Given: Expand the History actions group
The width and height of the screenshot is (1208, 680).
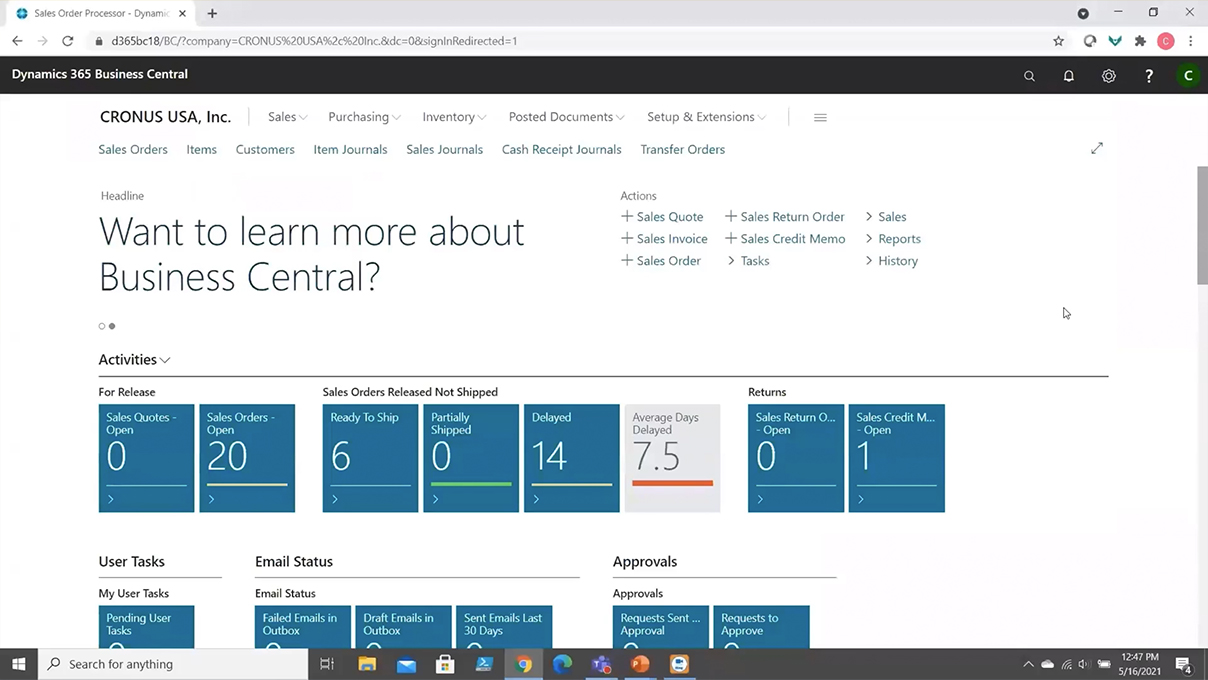Looking at the screenshot, I should tap(891, 261).
